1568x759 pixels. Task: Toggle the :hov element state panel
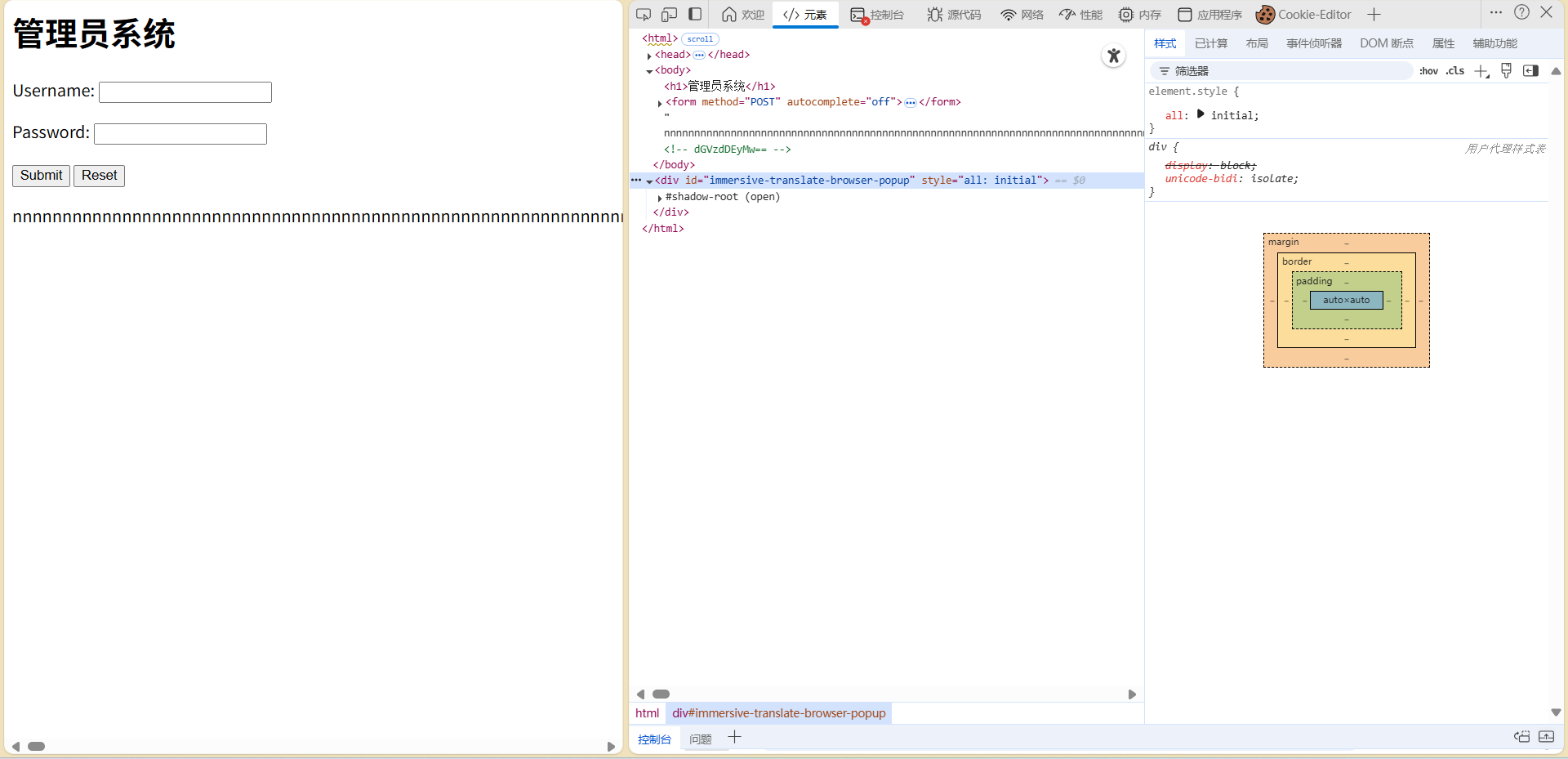(x=1428, y=71)
